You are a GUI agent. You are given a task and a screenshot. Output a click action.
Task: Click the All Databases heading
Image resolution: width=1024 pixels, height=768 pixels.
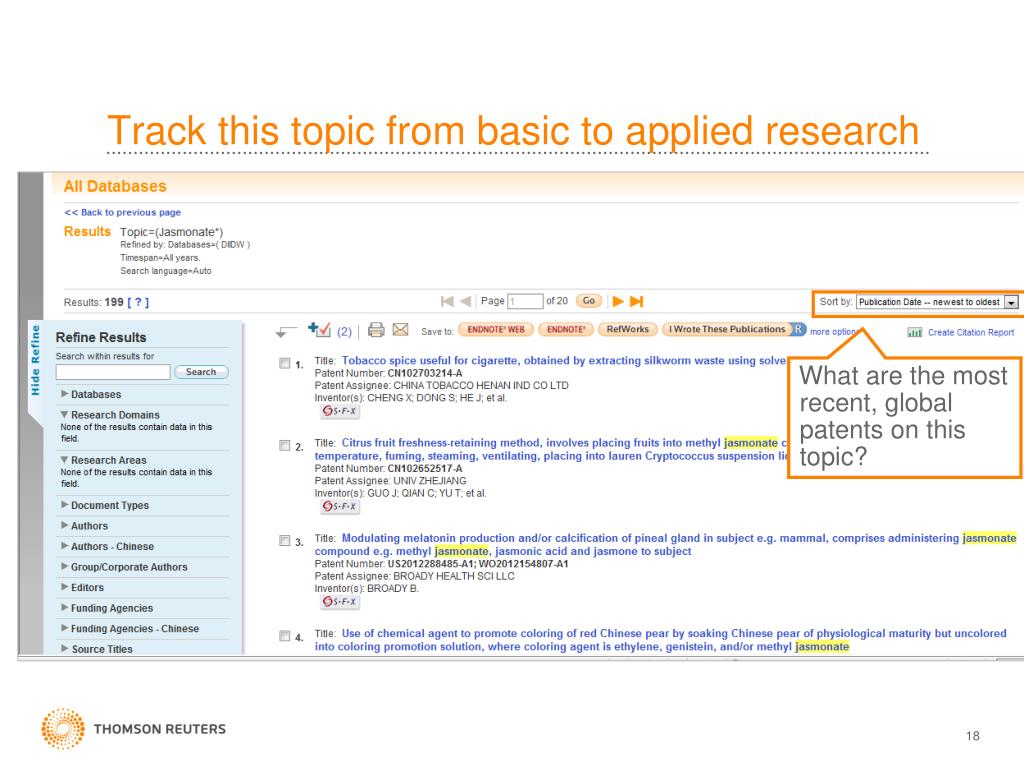pos(115,186)
